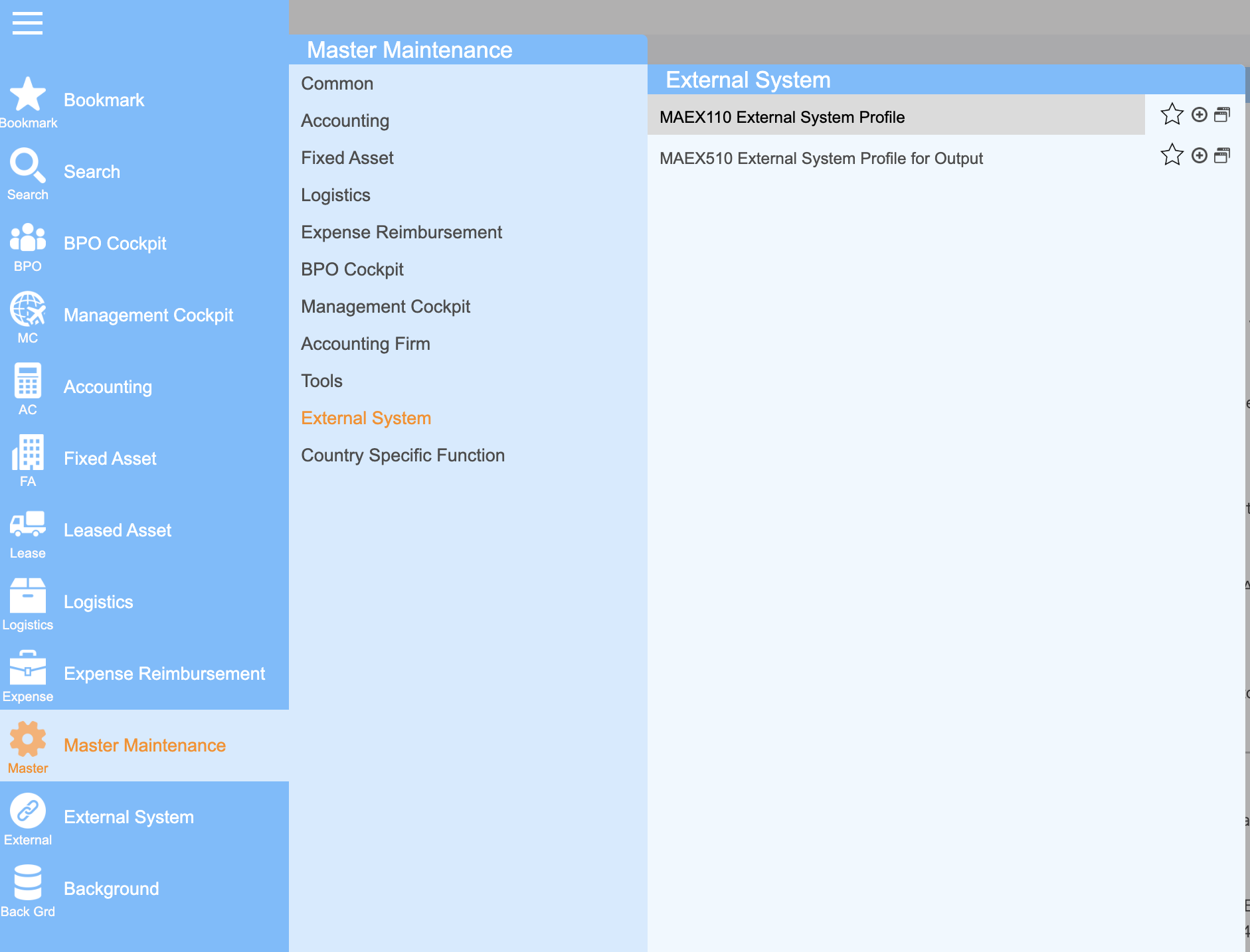Open MAEX110 in new window icon
The image size is (1250, 952).
click(x=1222, y=114)
